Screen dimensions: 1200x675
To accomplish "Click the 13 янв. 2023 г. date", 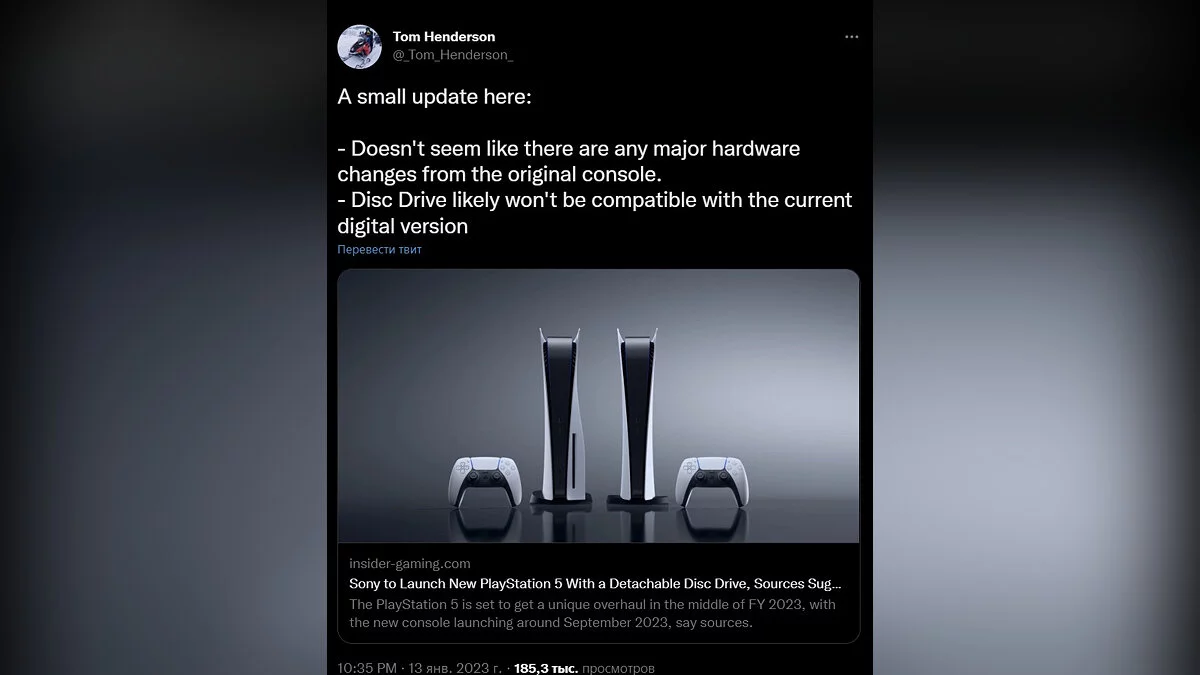I will [457, 667].
